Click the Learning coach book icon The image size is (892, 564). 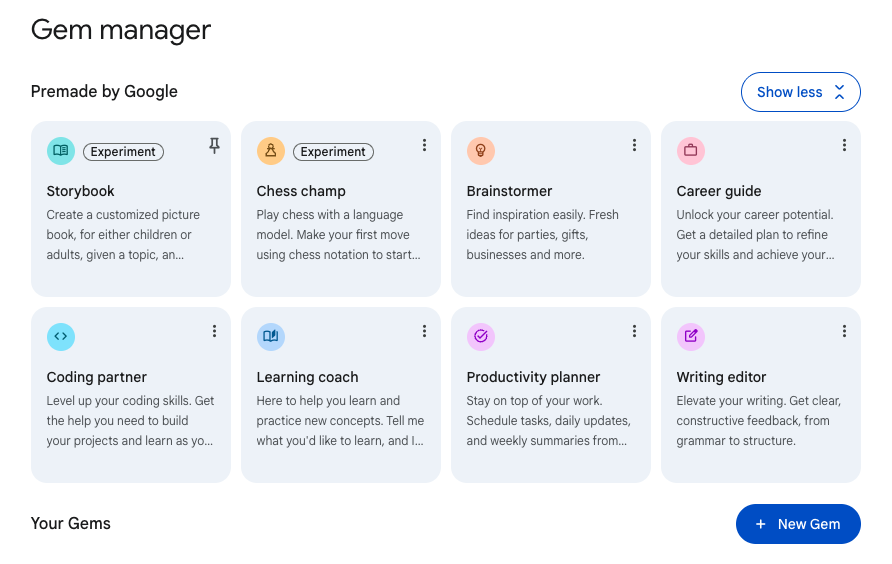point(271,337)
